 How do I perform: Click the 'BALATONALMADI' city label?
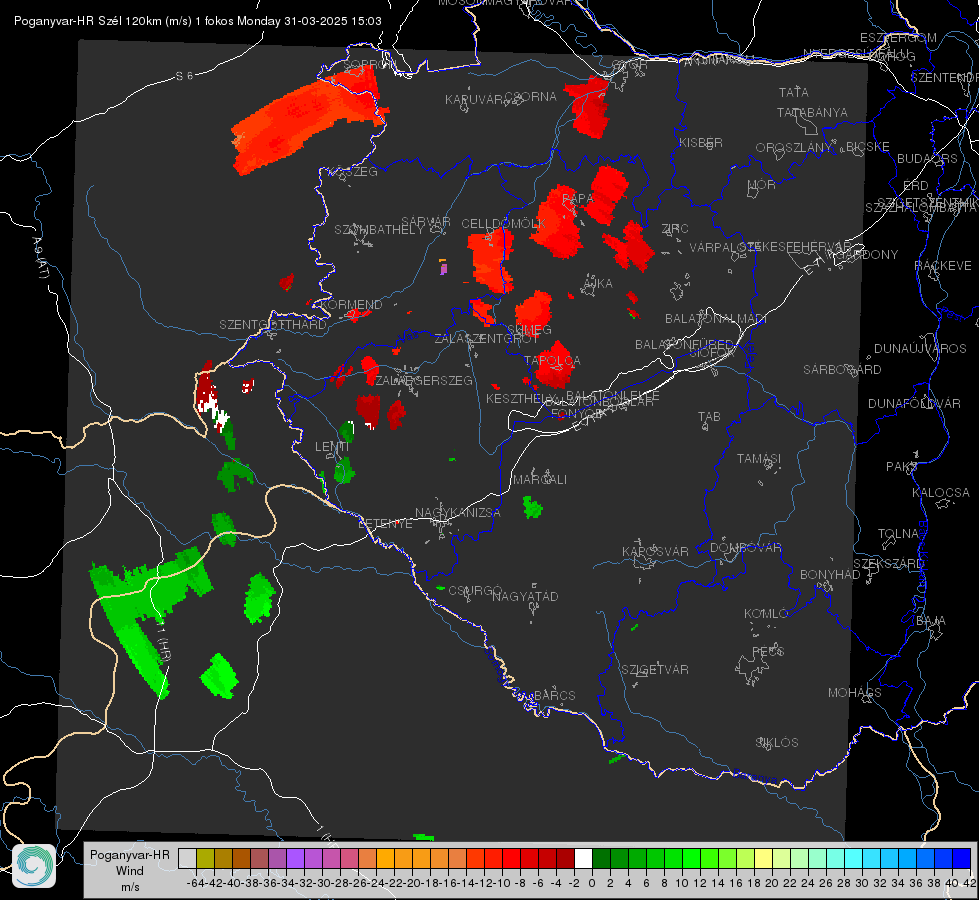pos(716,319)
